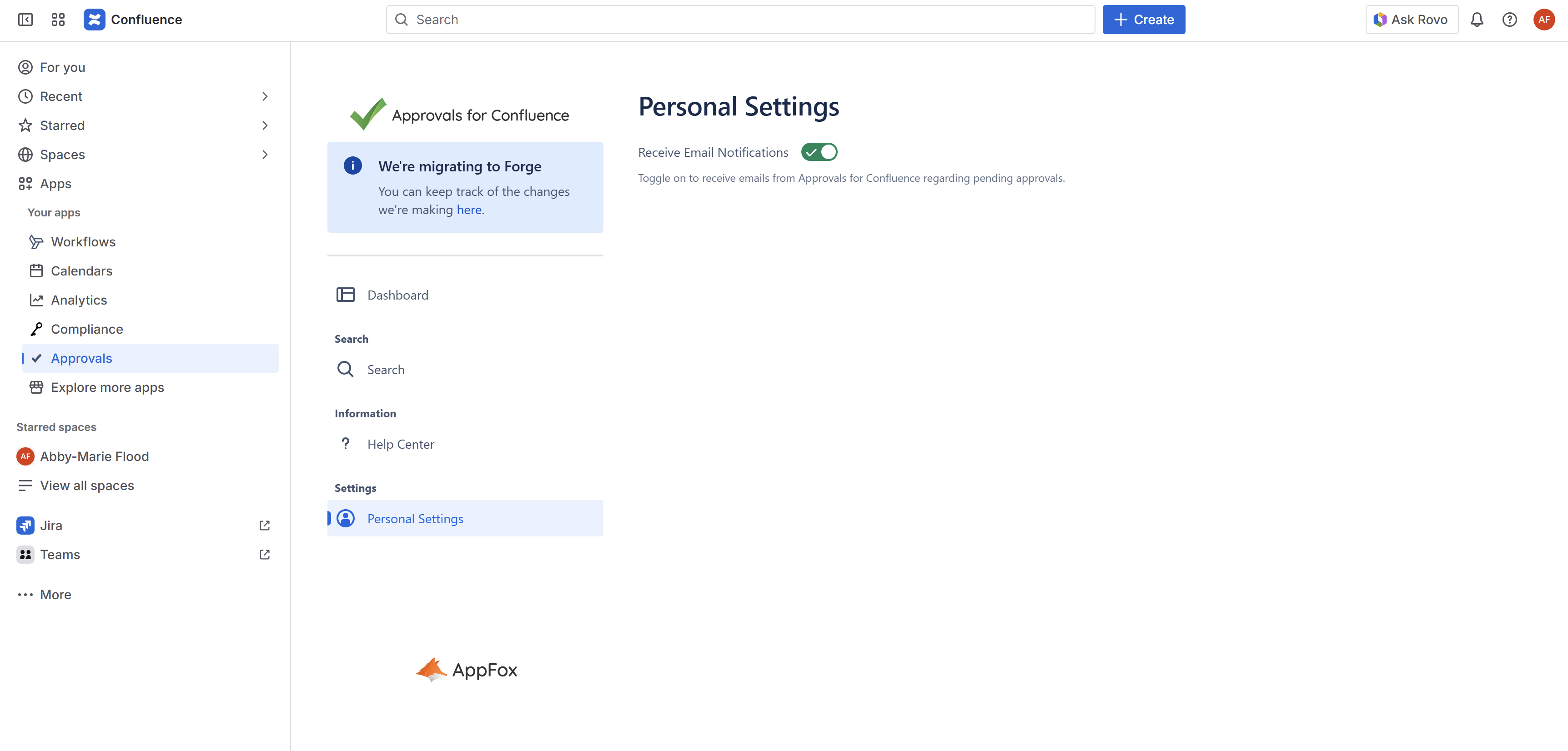The height and width of the screenshot is (751, 1568).
Task: Click the Confluence logo icon
Action: tap(94, 20)
